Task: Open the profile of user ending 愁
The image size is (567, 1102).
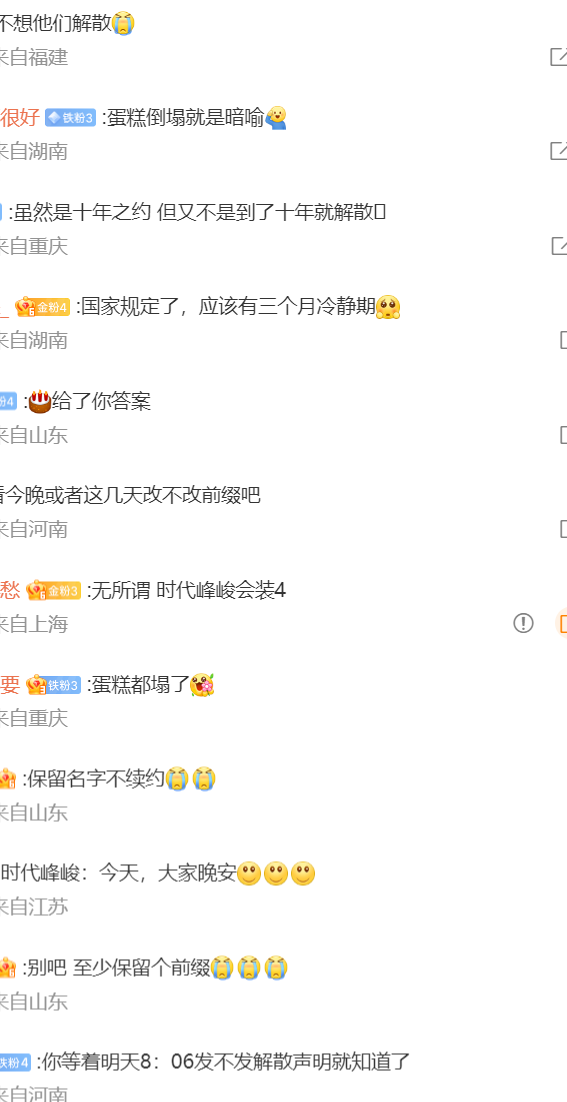Action: coord(10,590)
